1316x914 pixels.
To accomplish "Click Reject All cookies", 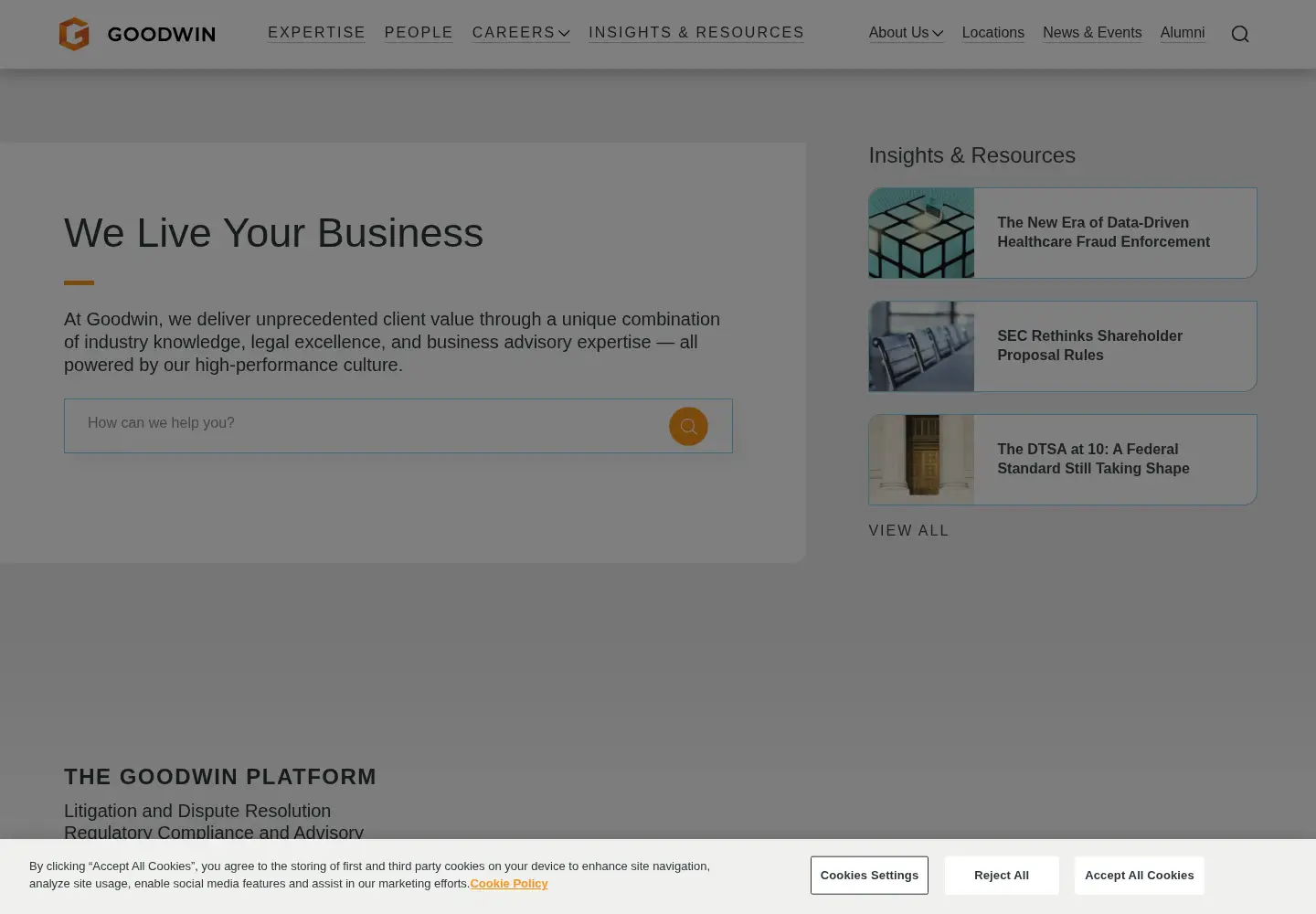I will [x=1002, y=876].
